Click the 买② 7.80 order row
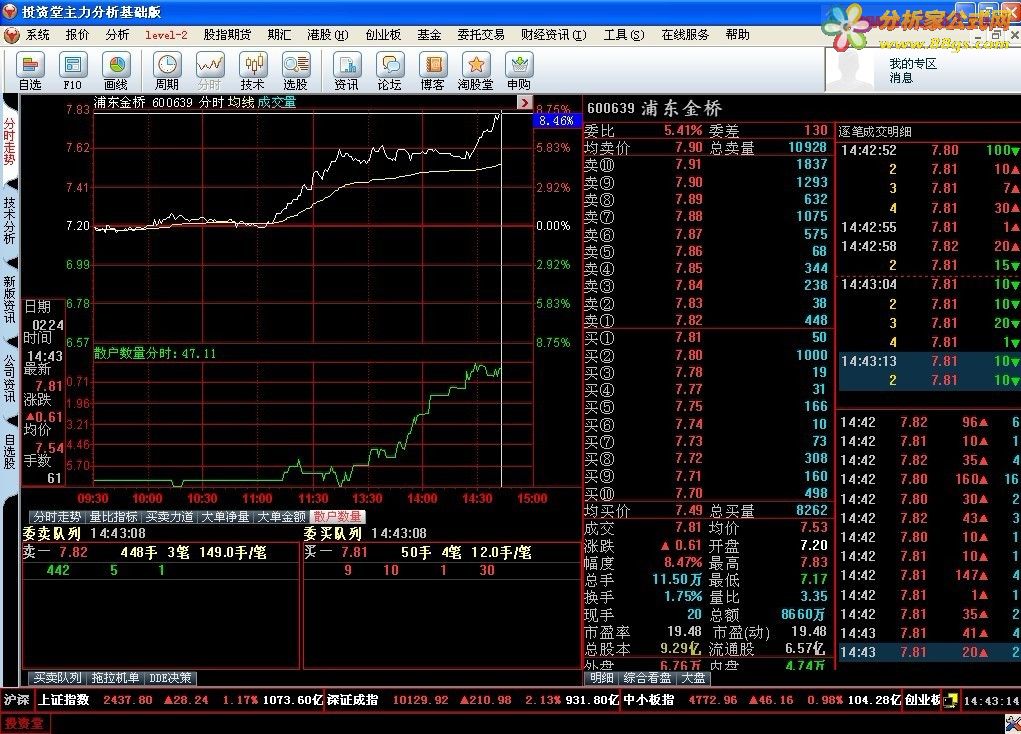Viewport: 1021px width, 734px height. coord(706,355)
